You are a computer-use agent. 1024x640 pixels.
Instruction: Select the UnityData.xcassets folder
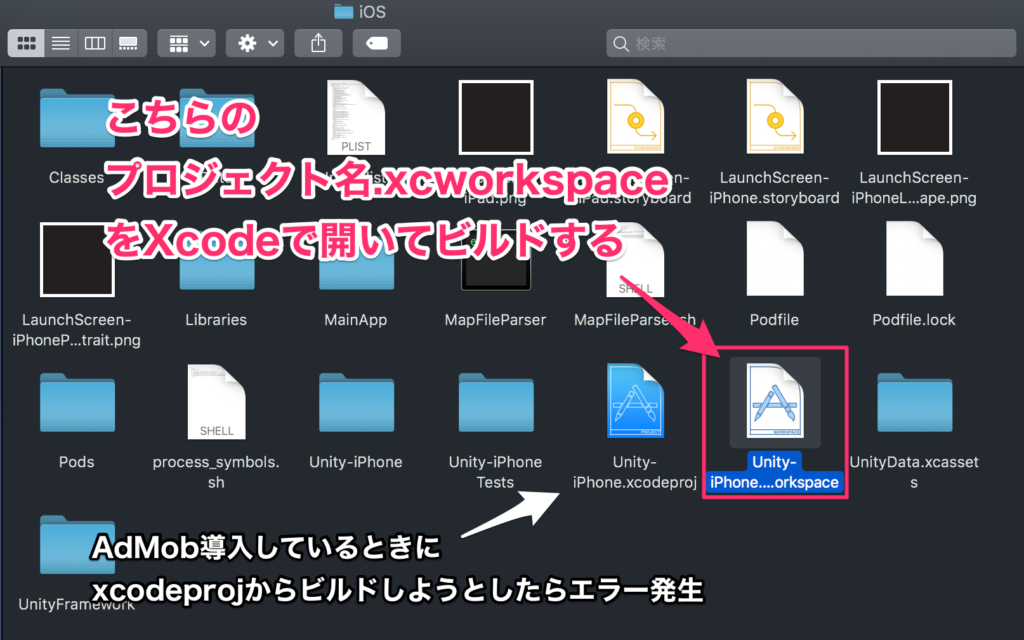tap(914, 402)
